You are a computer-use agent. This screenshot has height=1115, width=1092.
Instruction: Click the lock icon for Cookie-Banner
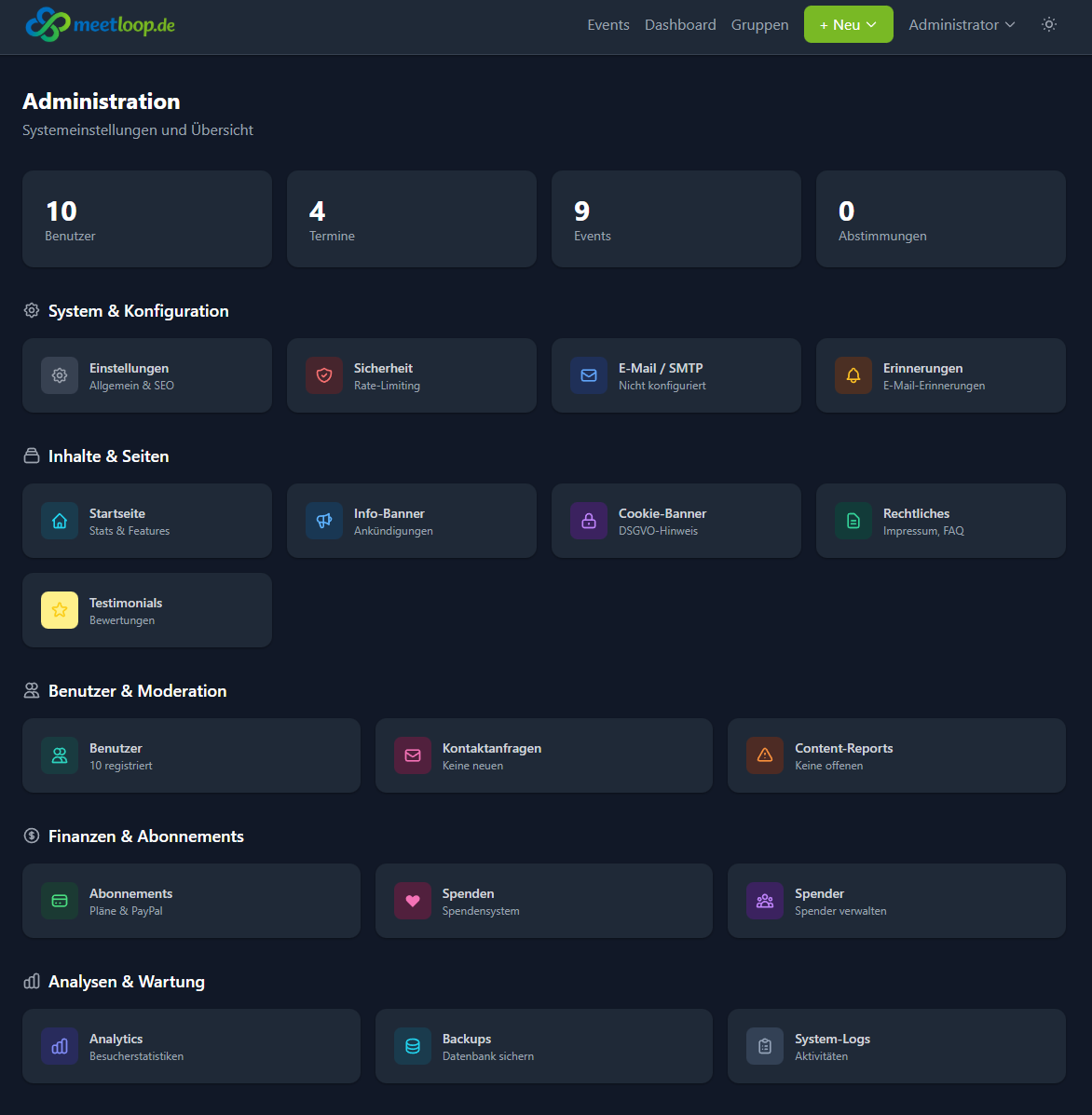click(589, 521)
